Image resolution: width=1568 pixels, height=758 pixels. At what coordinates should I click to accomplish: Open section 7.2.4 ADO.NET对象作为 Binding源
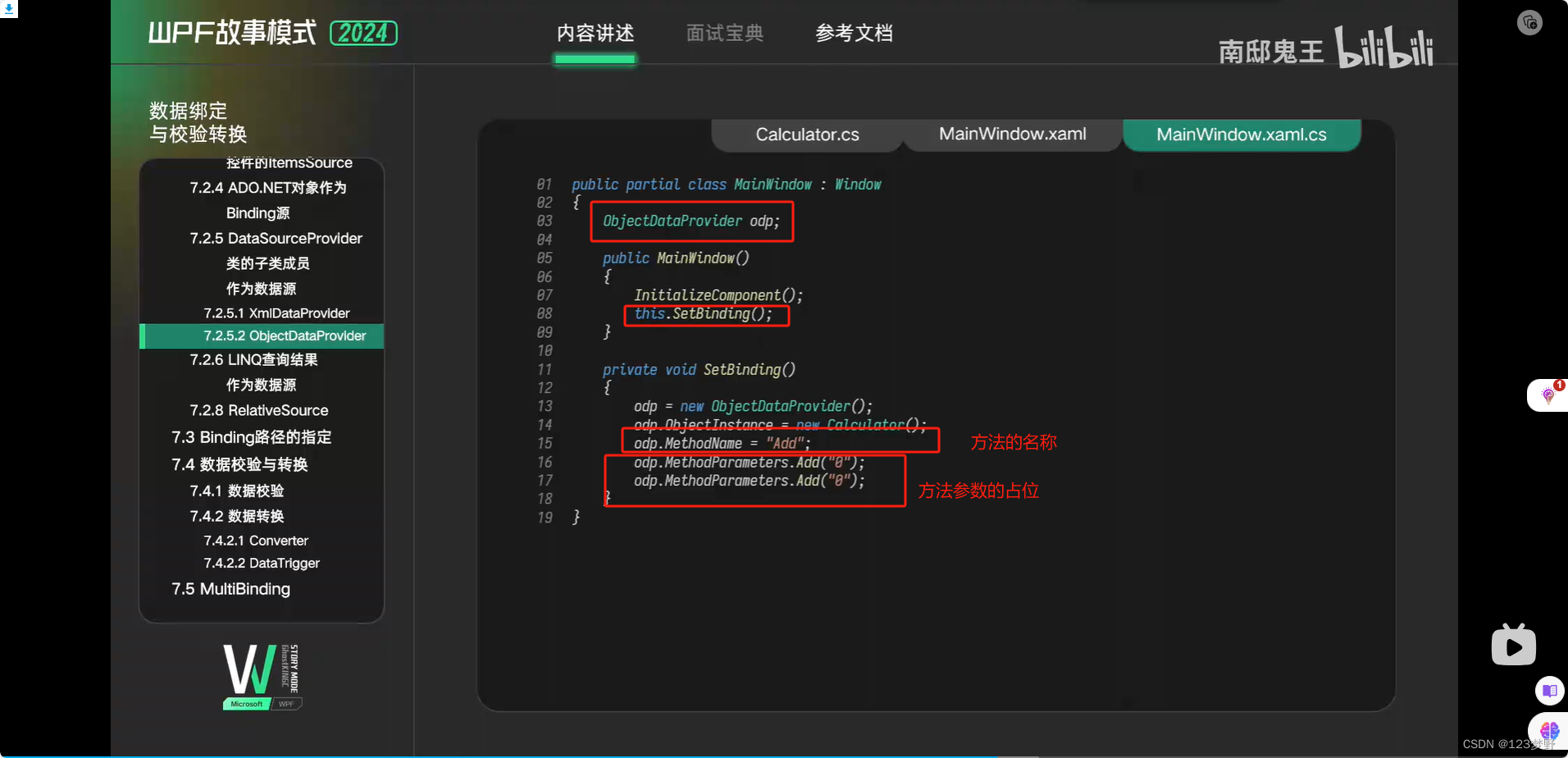click(267, 200)
